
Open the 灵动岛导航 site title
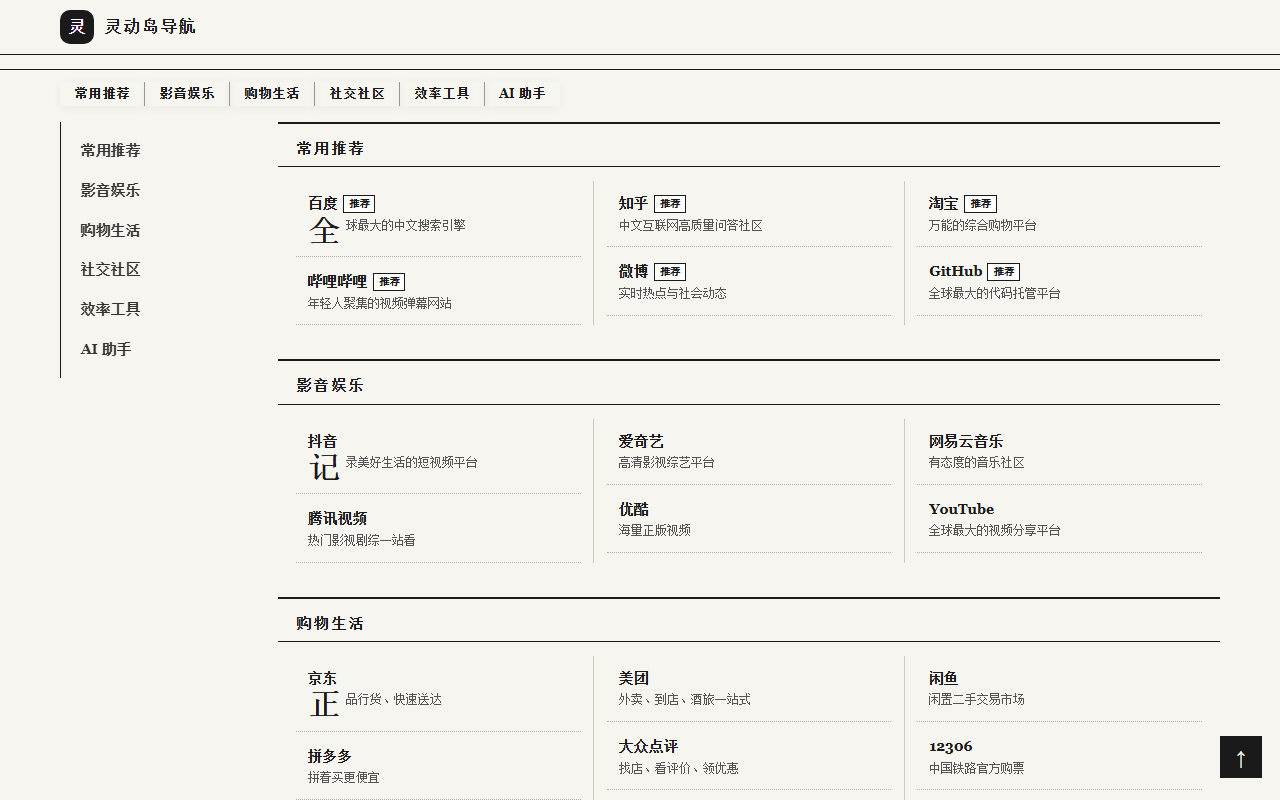point(150,27)
